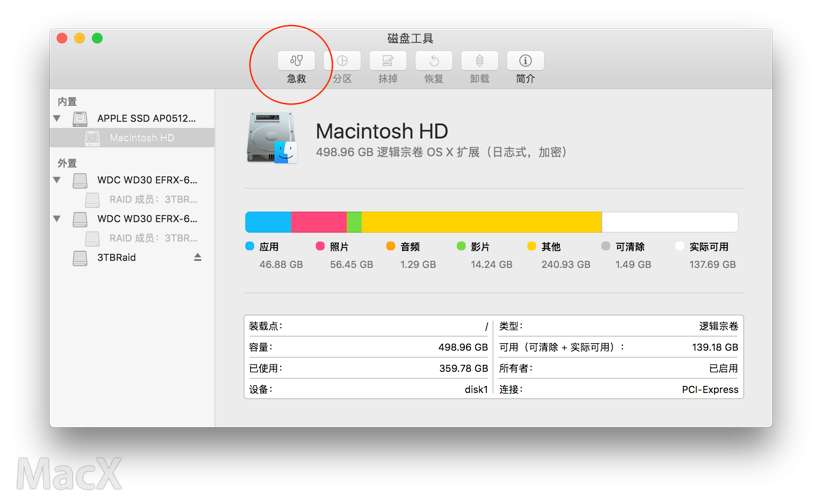This screenshot has height=498, width=822.
Task: Select the Macintosh HD volume in sidebar
Action: tap(132, 138)
